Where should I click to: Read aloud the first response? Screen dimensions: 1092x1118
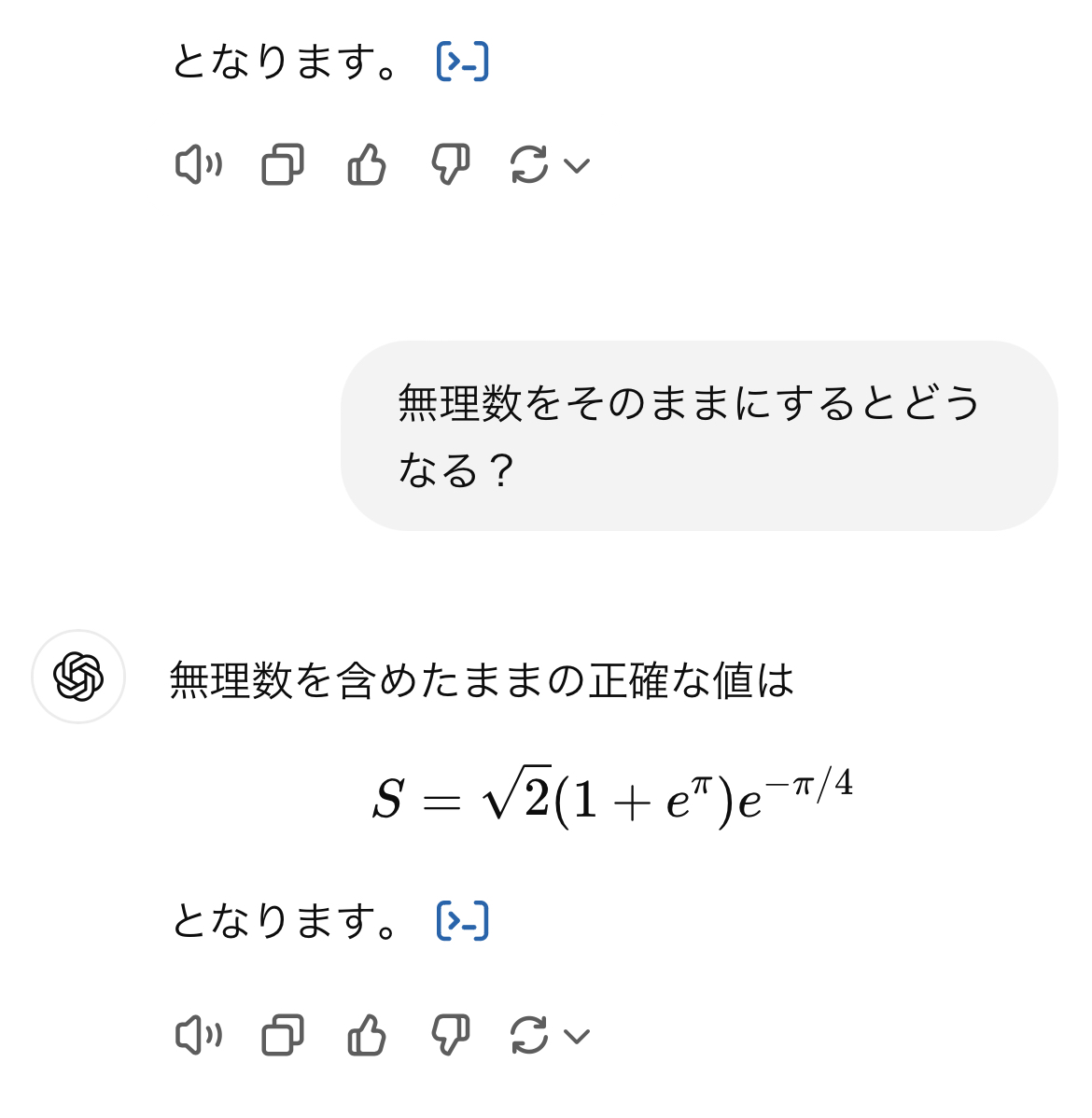pyautogui.click(x=198, y=166)
